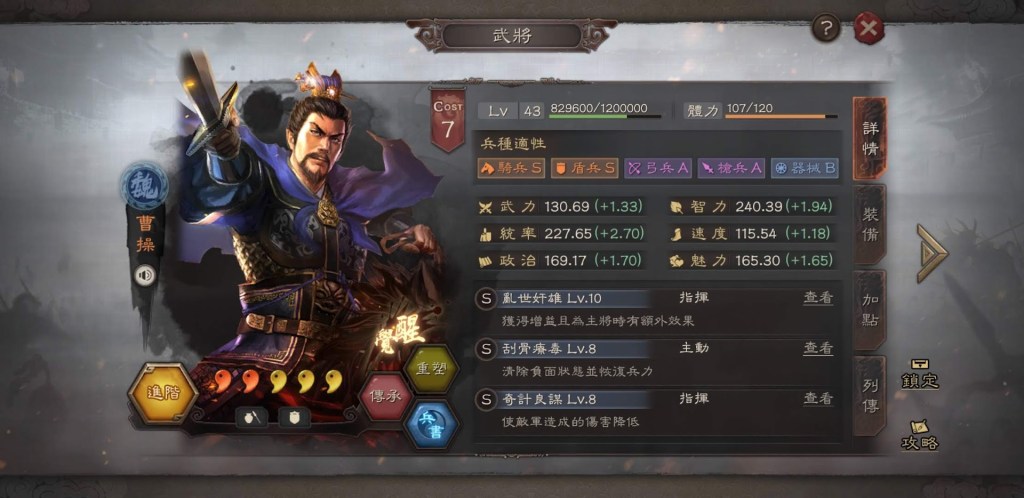Click the experience progress bar
The height and width of the screenshot is (498, 1024).
[x=605, y=117]
